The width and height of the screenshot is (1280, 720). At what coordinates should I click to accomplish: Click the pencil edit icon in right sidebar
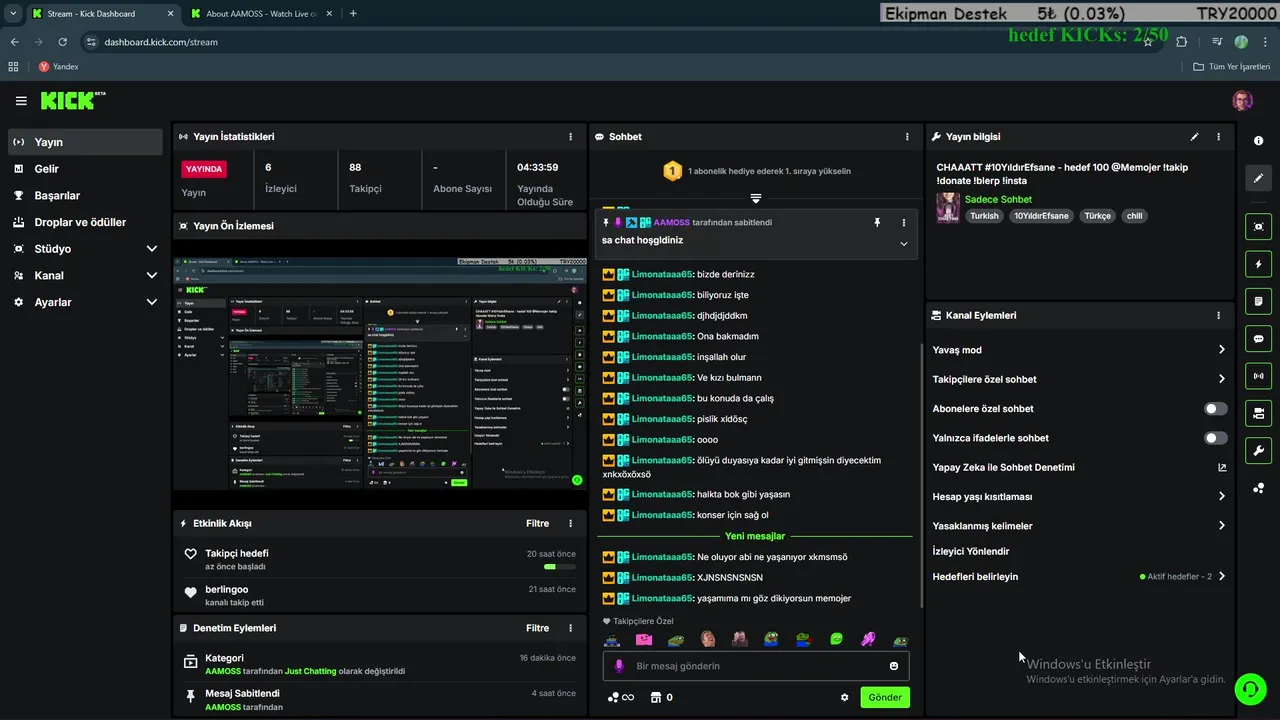(1259, 178)
